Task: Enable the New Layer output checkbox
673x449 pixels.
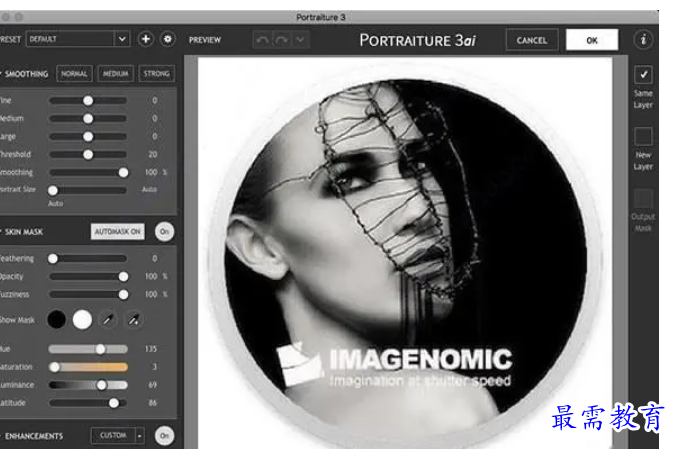Action: [643, 136]
